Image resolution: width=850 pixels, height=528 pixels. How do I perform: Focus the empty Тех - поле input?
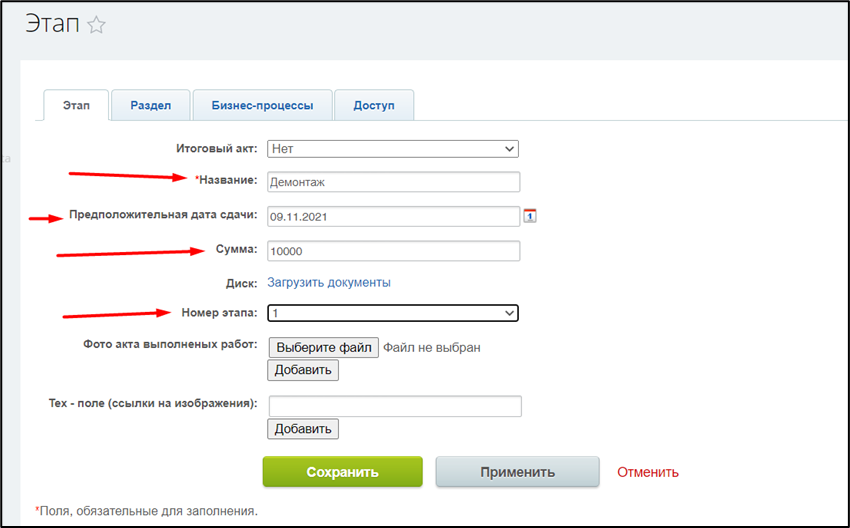pyautogui.click(x=395, y=406)
